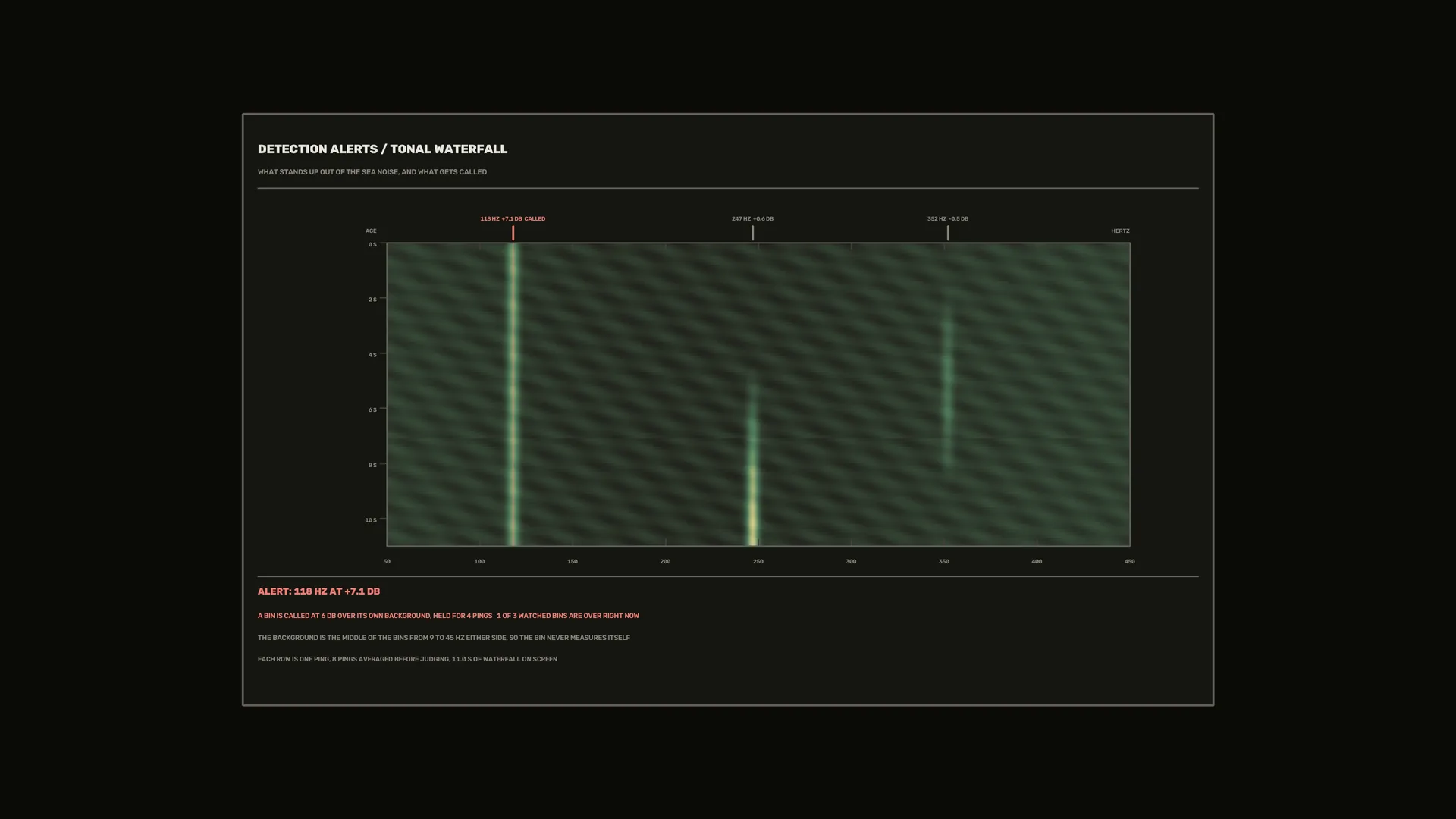Click the 'EACH ROW IS ONE PING' line
This screenshot has width=1456, height=819.
[407, 659]
